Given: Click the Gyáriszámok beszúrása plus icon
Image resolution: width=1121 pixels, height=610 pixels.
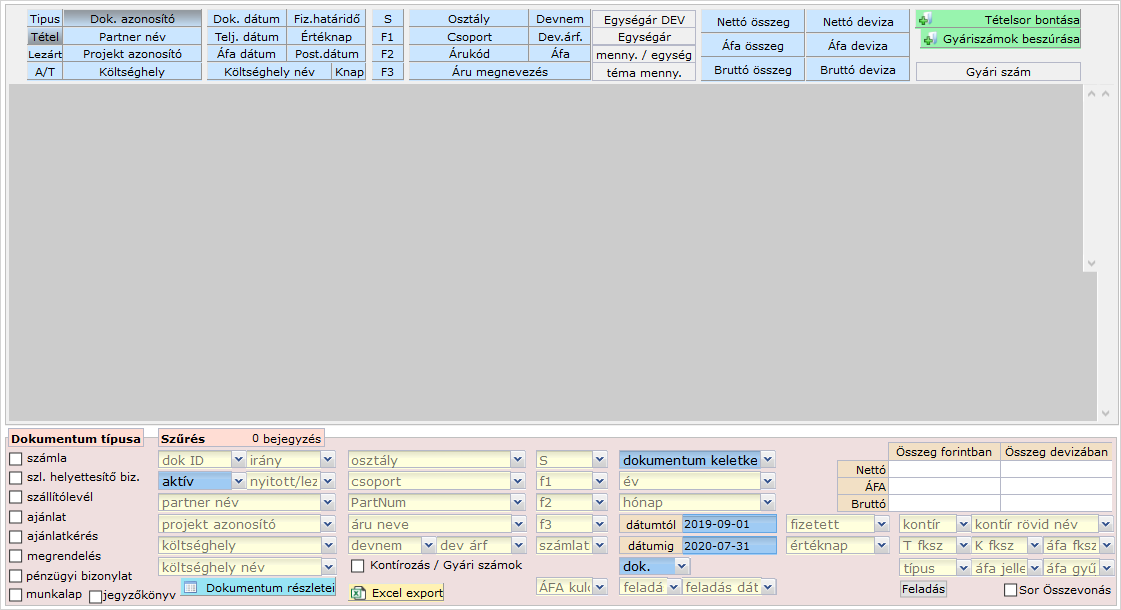Looking at the screenshot, I should pos(930,39).
